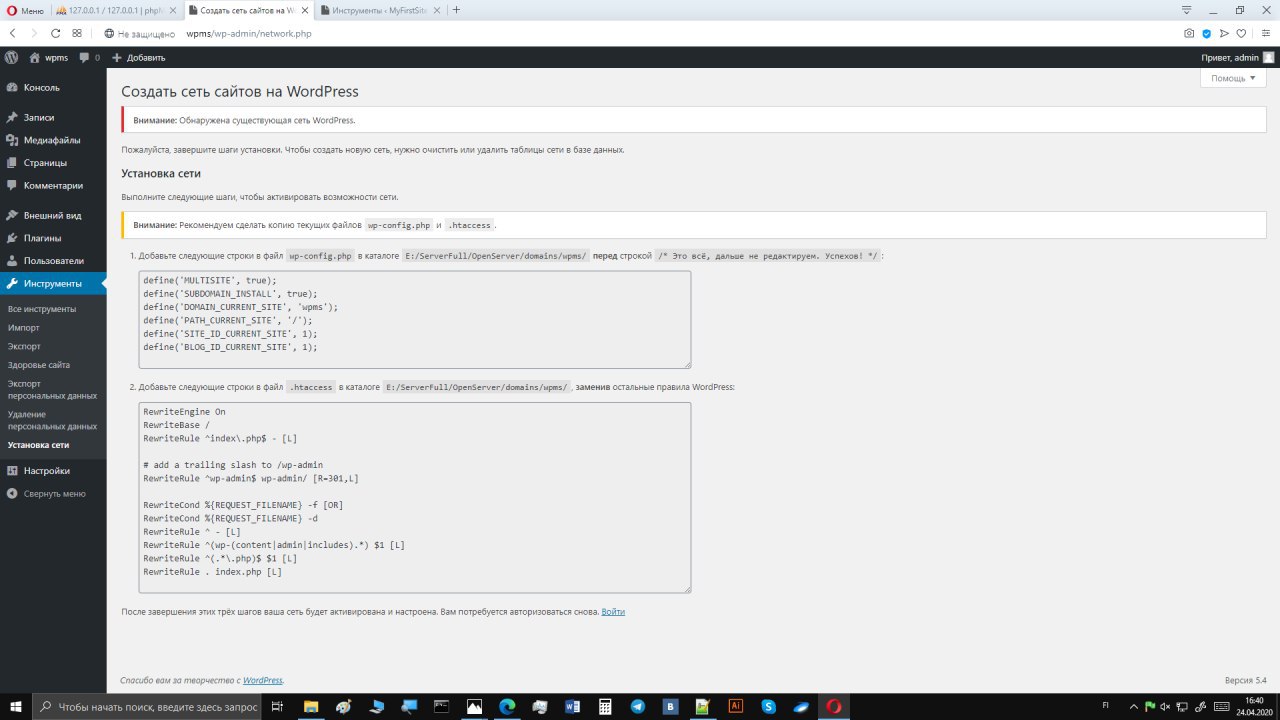Open Установка сети submenu item

tap(39, 445)
